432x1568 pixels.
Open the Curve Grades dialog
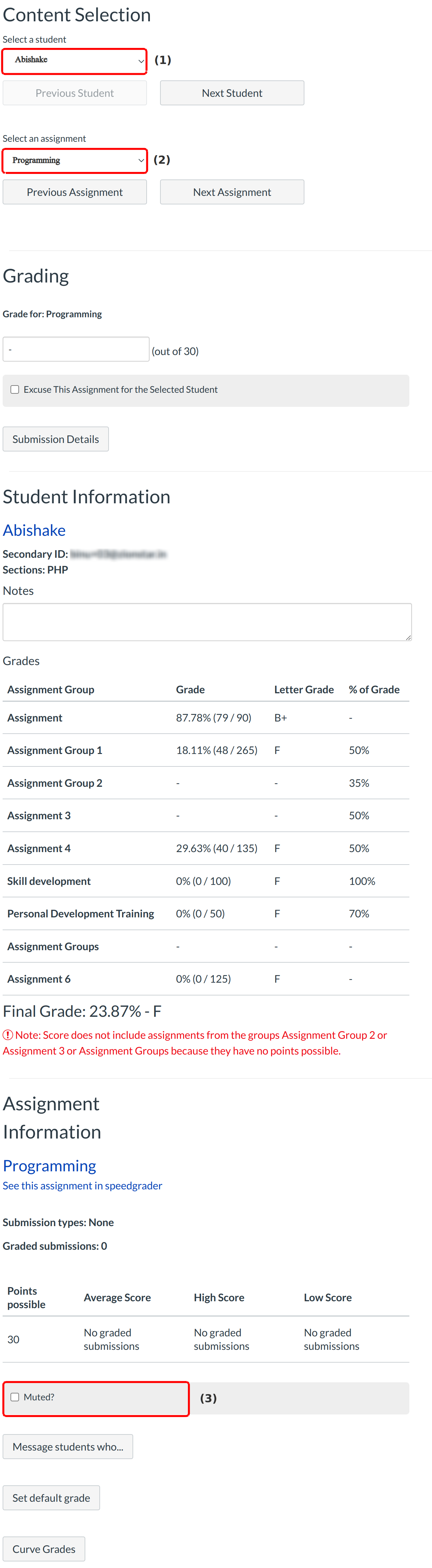coord(44,1549)
